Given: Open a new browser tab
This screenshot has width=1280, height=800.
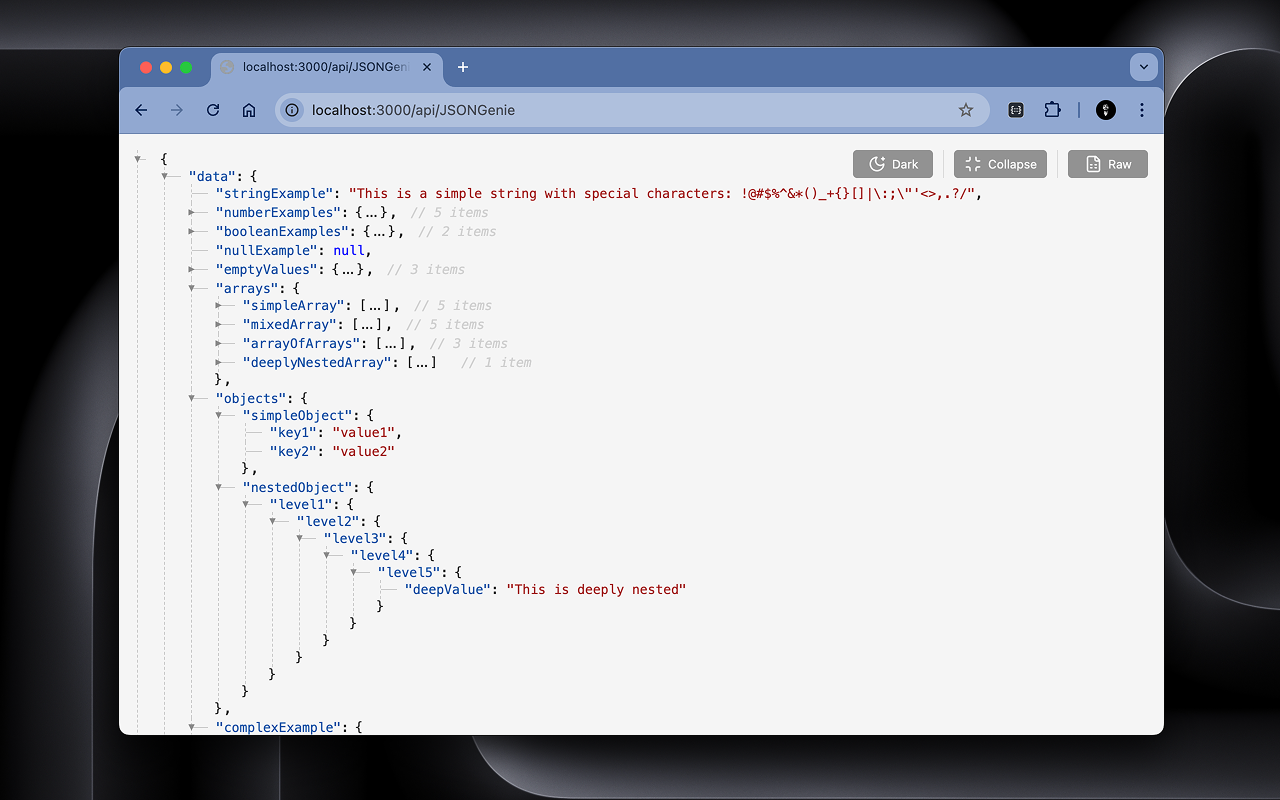Looking at the screenshot, I should [x=462, y=67].
